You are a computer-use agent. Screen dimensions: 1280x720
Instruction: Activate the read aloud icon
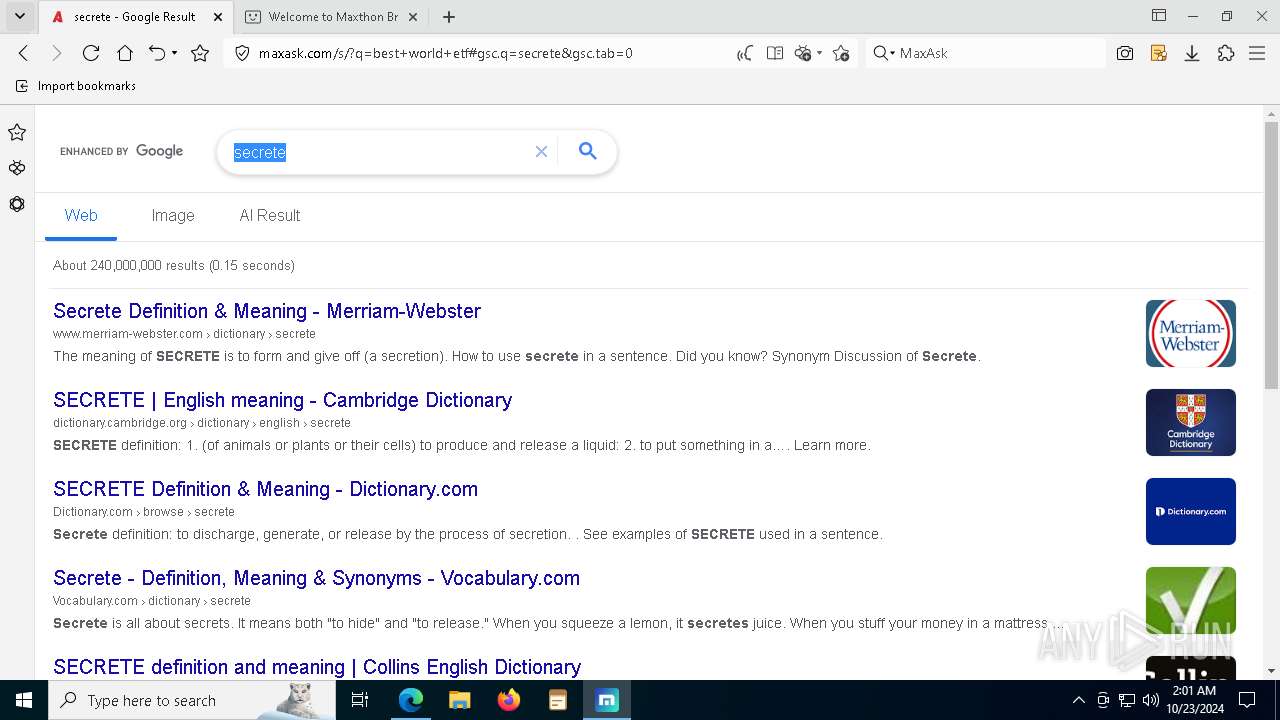point(745,53)
